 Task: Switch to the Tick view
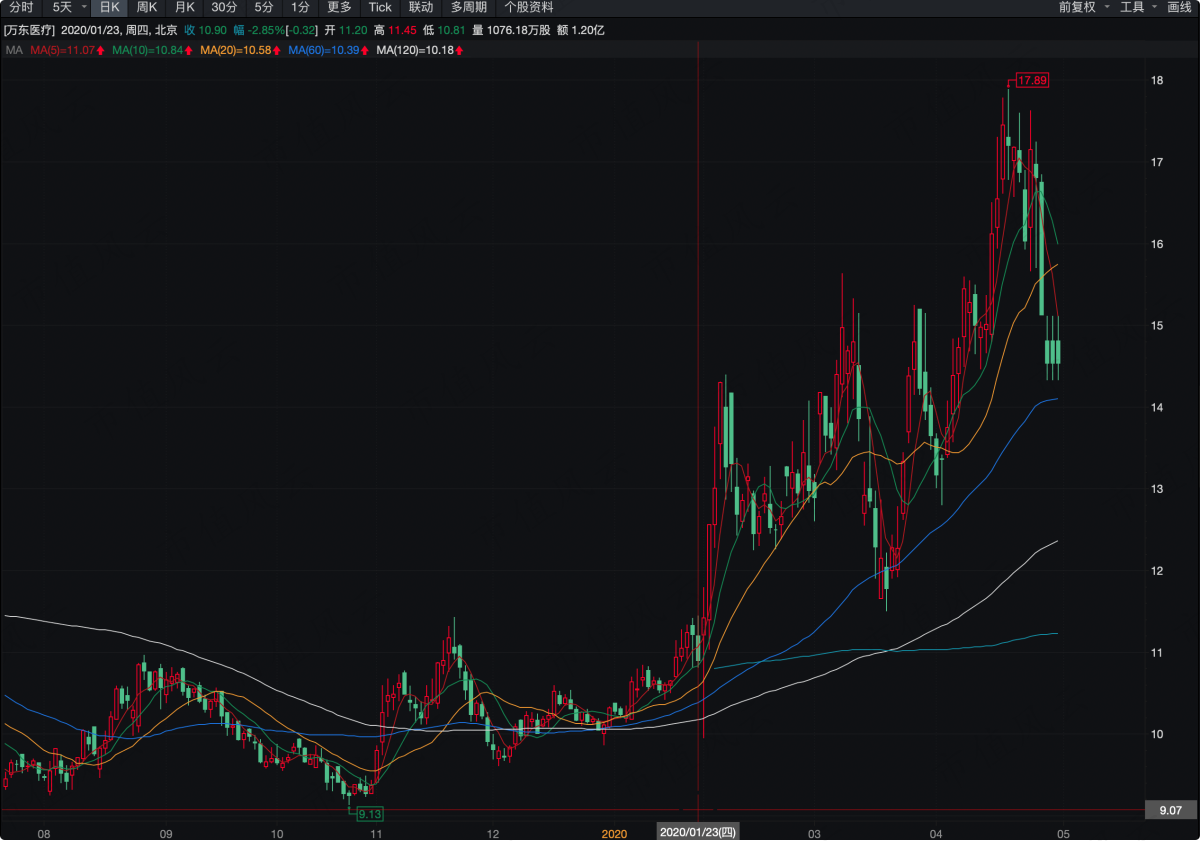click(x=380, y=7)
